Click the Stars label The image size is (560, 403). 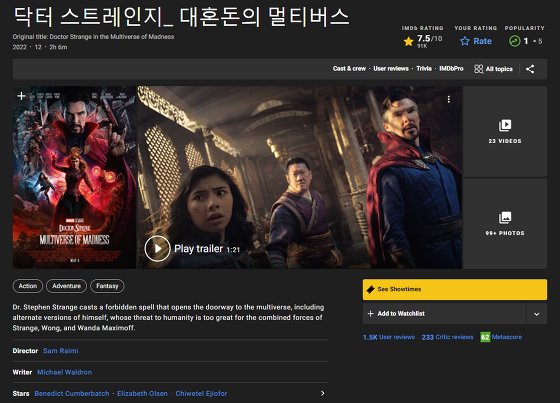pyautogui.click(x=21, y=393)
